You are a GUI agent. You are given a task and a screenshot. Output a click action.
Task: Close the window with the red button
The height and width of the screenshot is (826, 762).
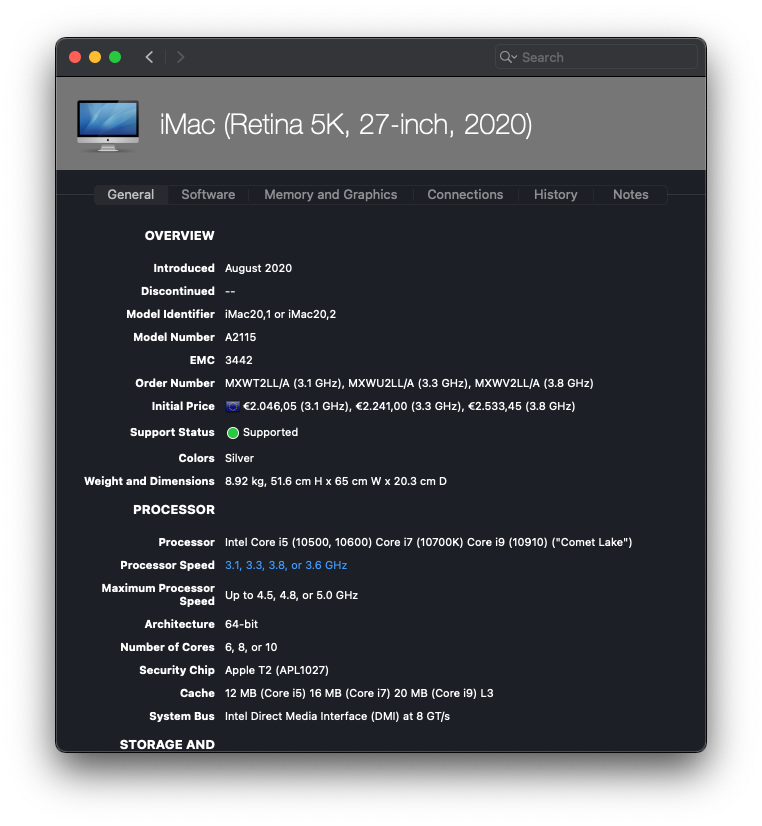[75, 57]
